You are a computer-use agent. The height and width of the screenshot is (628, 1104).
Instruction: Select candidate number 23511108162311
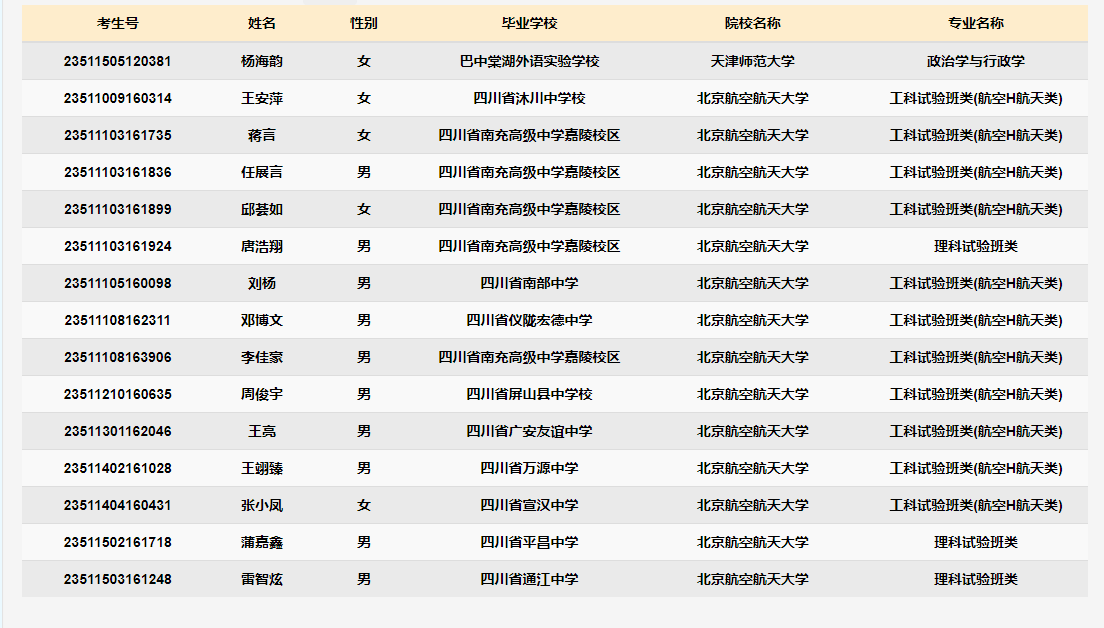(x=118, y=320)
